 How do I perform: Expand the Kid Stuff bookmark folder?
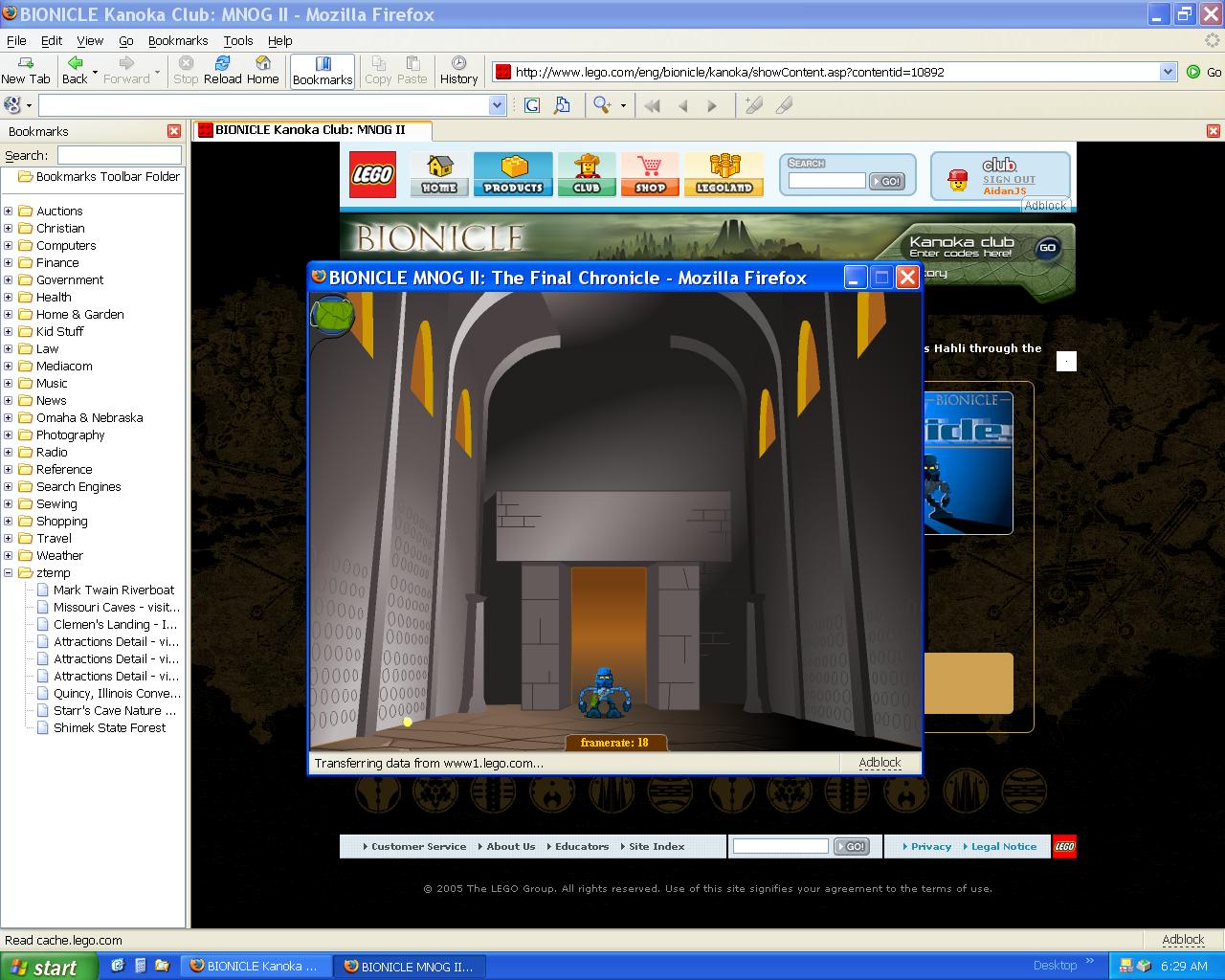[9, 332]
